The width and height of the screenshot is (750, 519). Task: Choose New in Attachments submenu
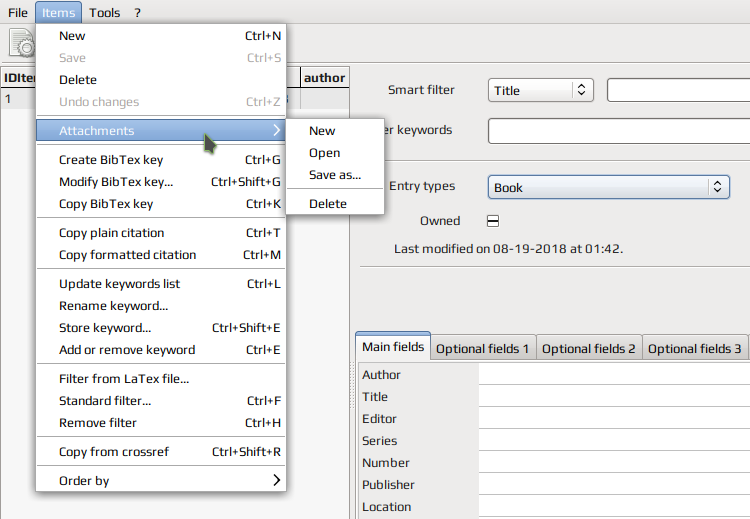point(335,131)
